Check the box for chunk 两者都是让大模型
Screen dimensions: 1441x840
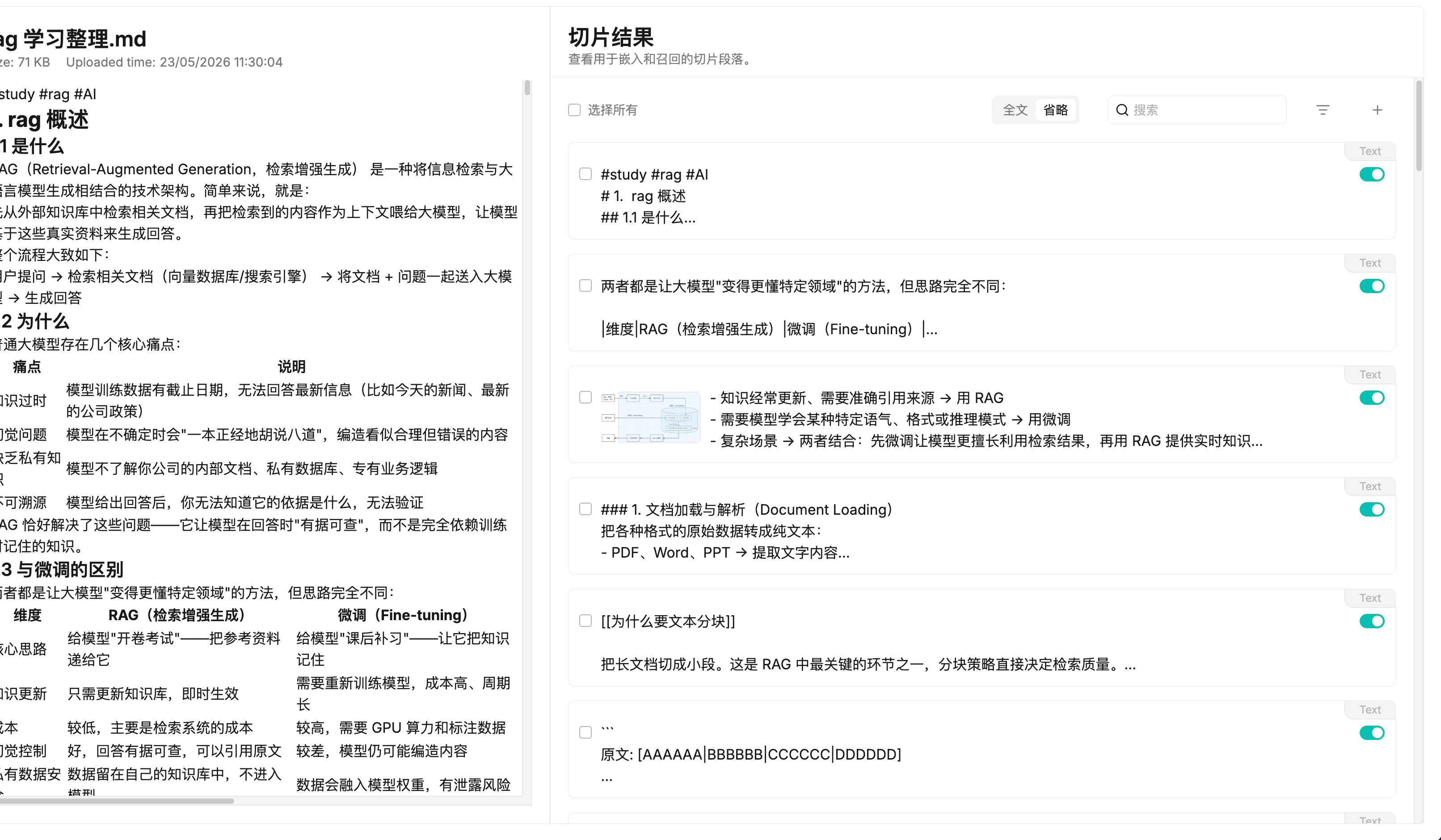point(586,286)
